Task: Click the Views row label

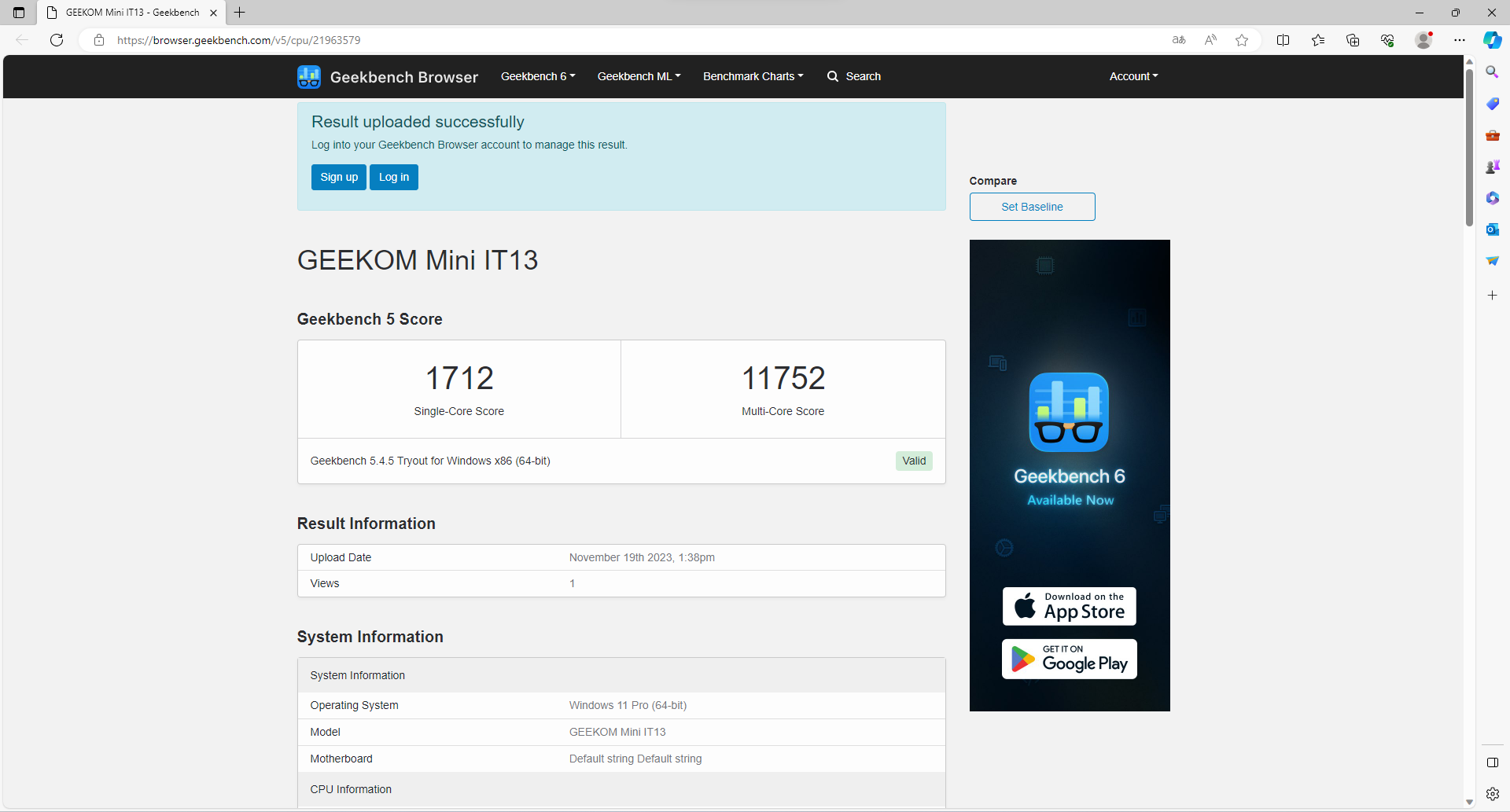Action: click(x=325, y=583)
